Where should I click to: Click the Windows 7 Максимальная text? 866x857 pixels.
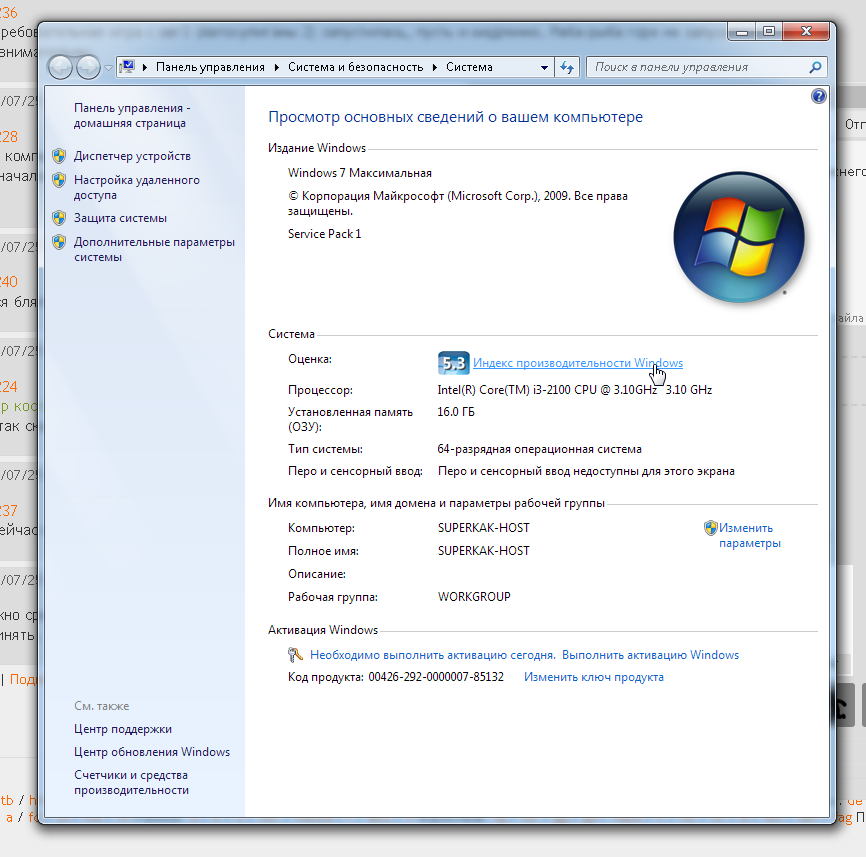pyautogui.click(x=360, y=173)
